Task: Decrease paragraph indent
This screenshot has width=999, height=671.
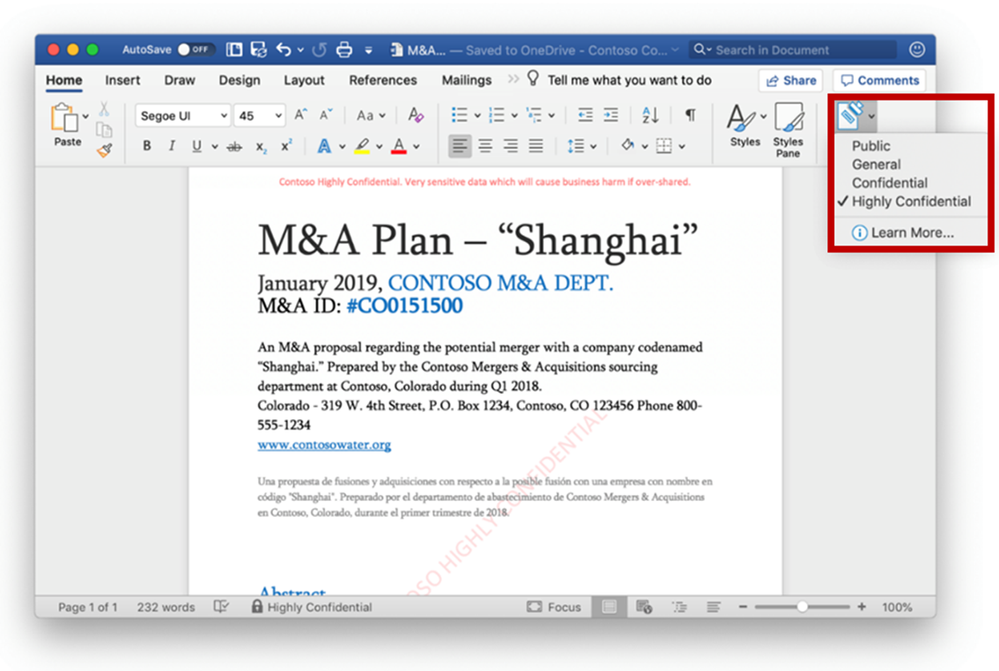Action: tap(585, 115)
